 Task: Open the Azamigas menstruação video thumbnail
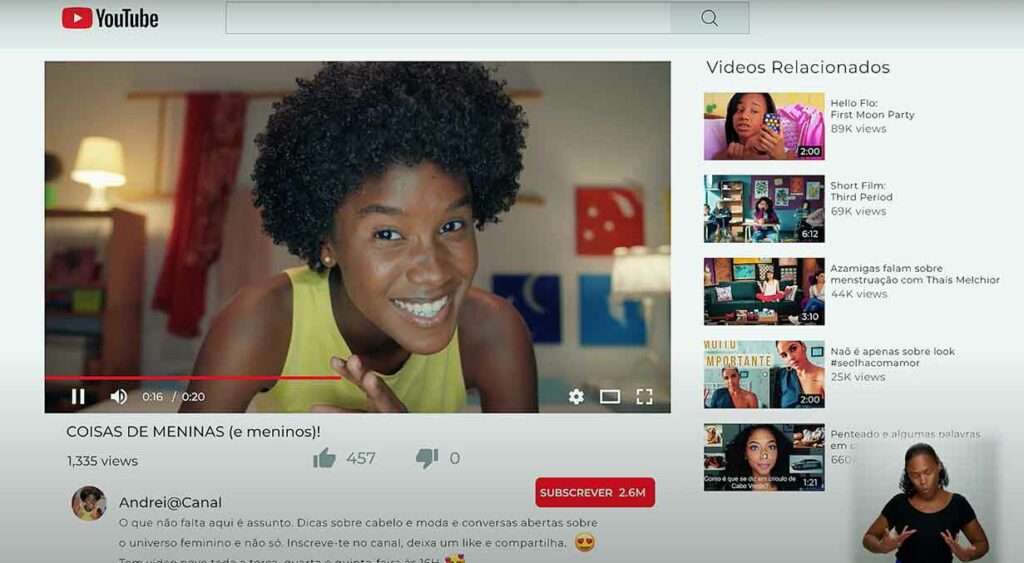coord(764,291)
